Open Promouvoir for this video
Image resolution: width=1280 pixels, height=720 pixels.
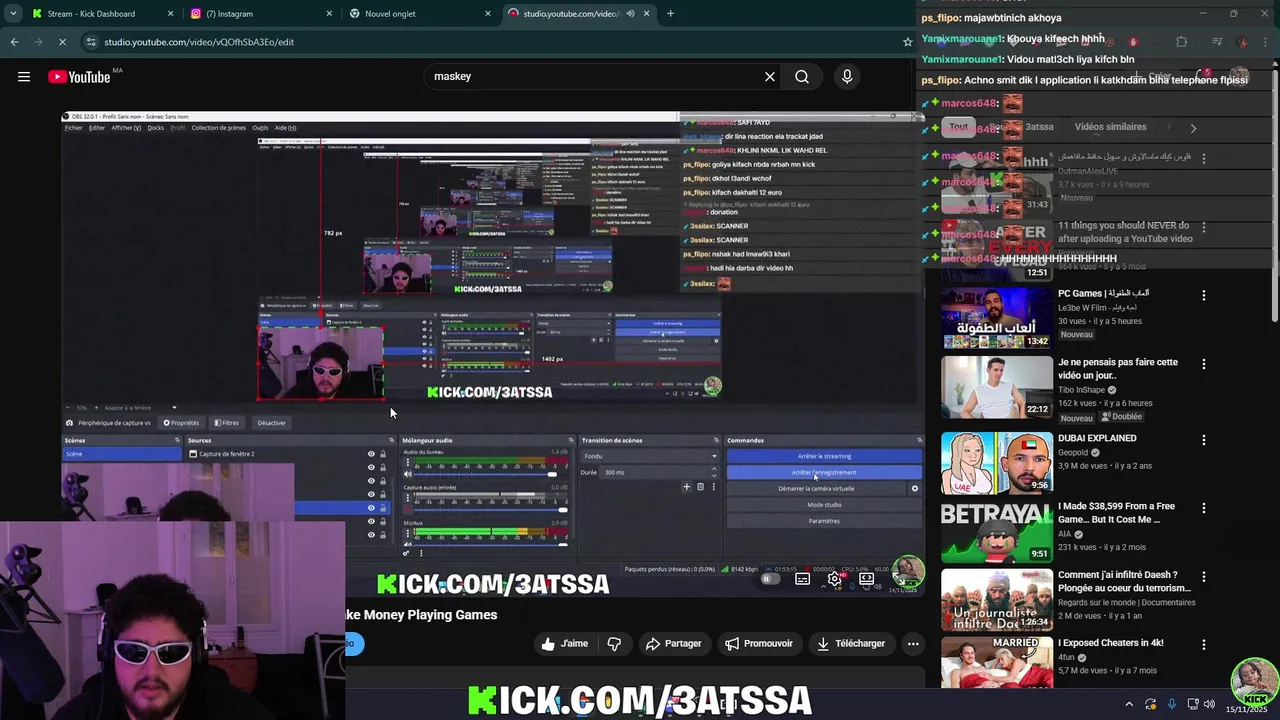(759, 644)
